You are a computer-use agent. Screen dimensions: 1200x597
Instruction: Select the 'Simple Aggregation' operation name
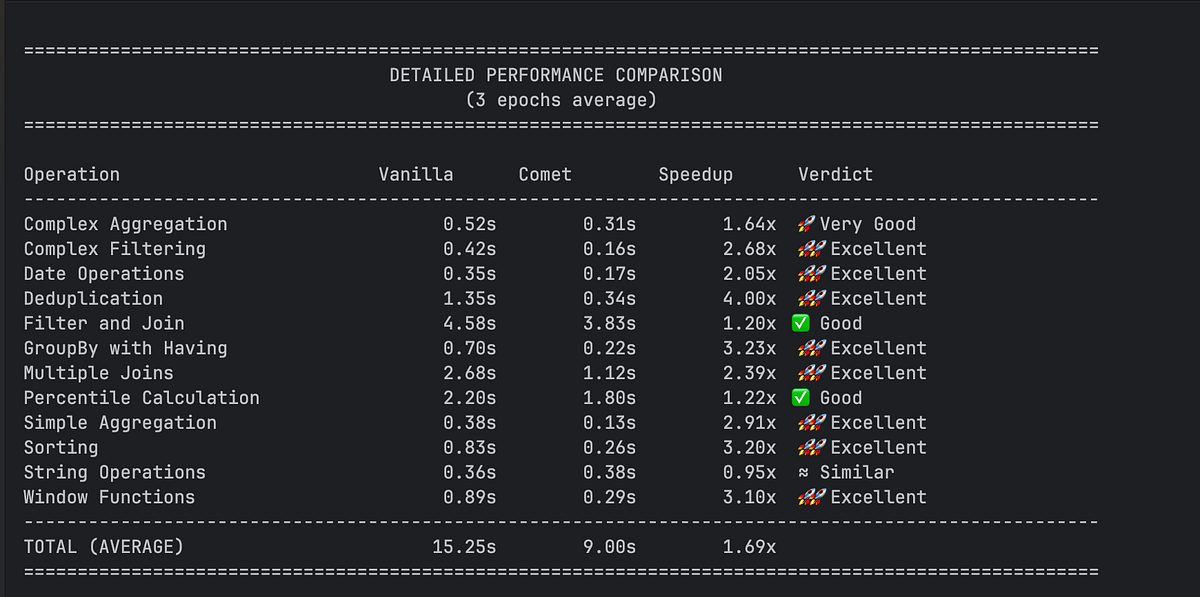point(120,423)
